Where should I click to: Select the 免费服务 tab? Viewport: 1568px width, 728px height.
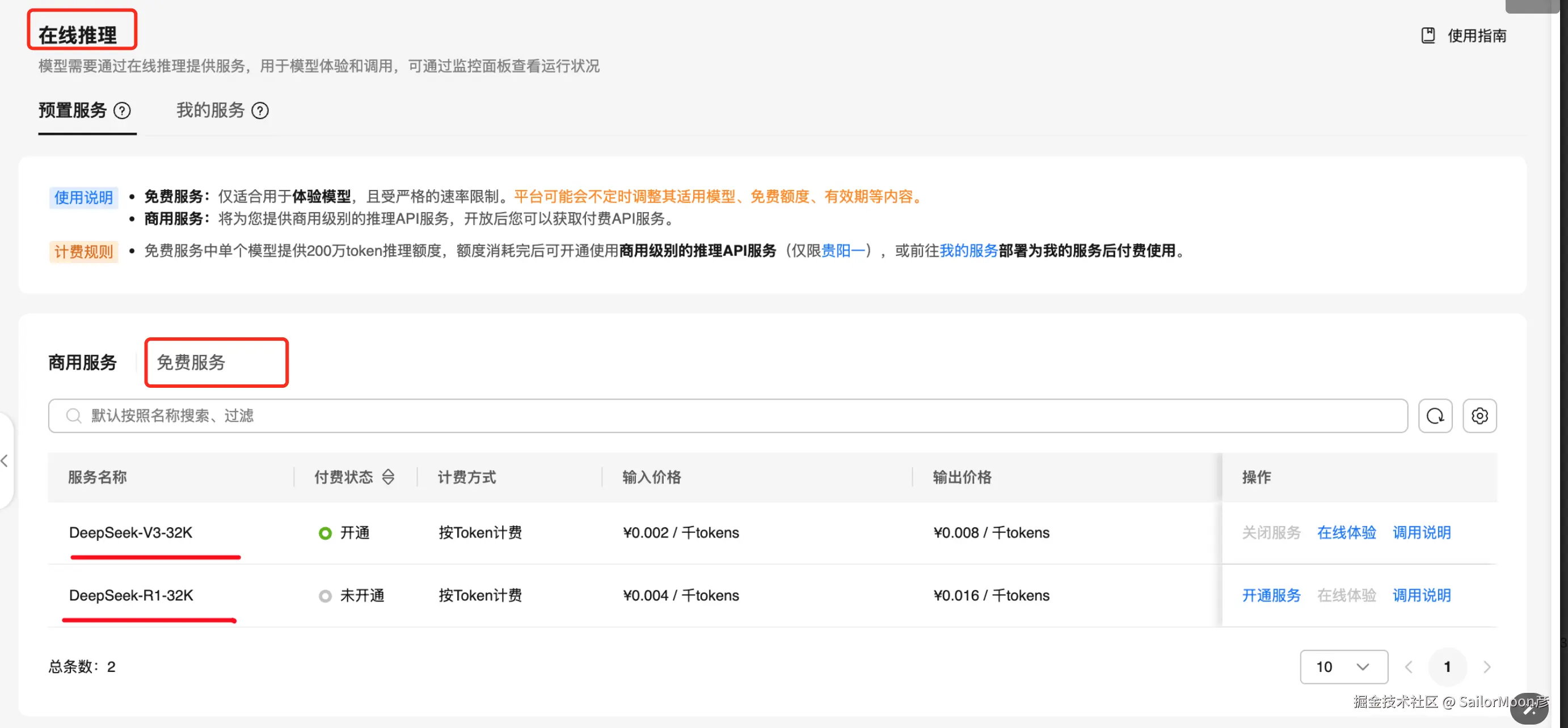(x=191, y=362)
